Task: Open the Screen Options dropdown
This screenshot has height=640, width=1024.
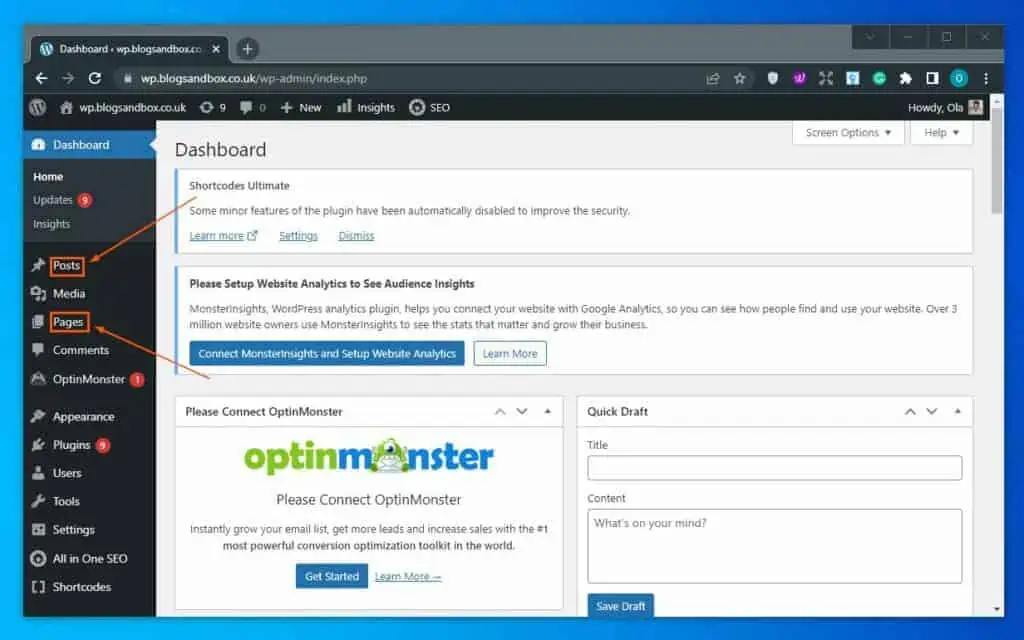Action: coord(846,131)
